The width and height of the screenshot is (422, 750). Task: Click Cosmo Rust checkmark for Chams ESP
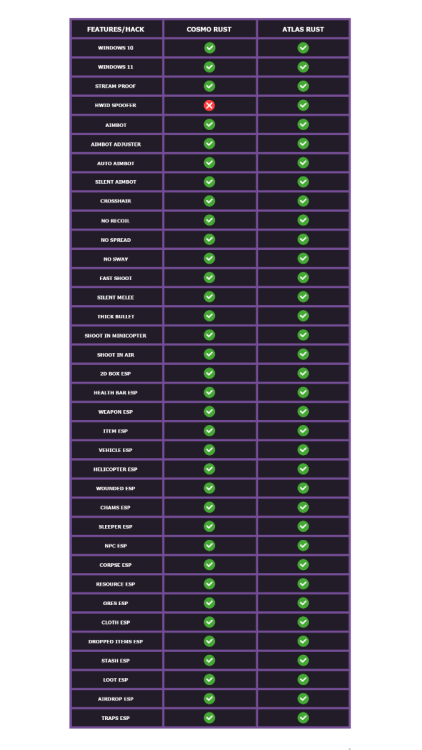[209, 507]
